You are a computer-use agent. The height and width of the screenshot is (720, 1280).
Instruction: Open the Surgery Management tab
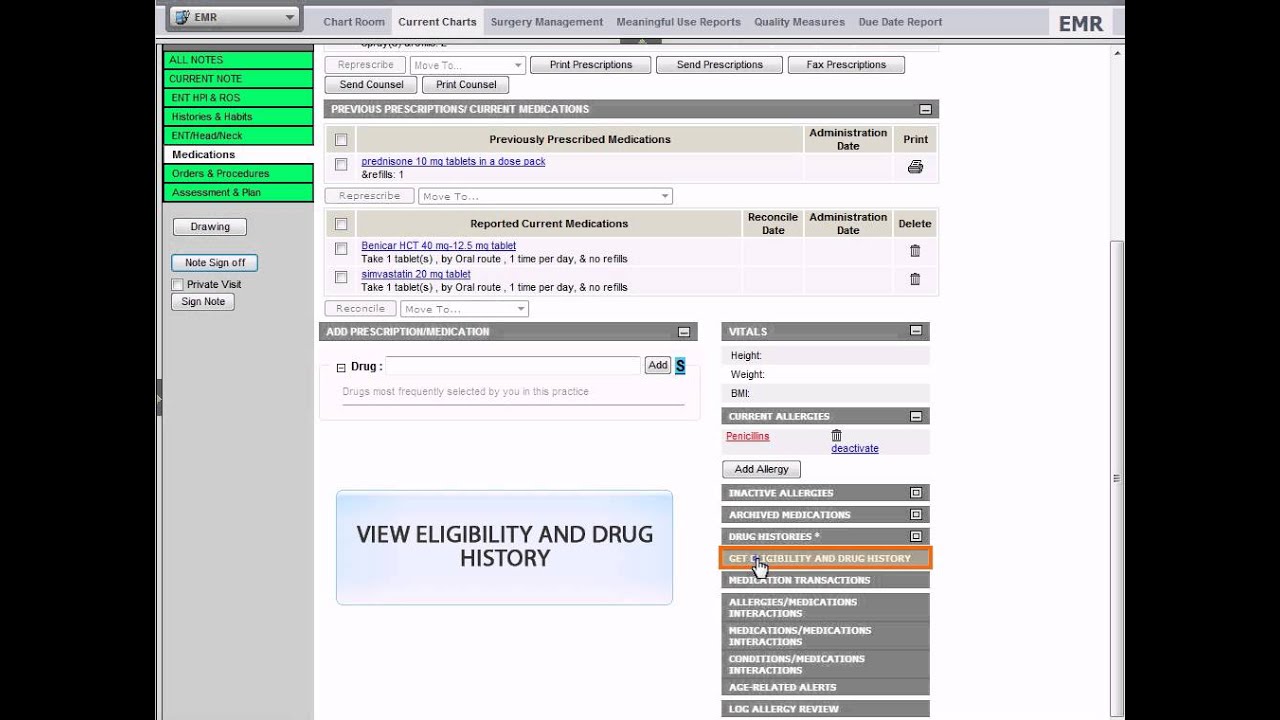tap(547, 22)
